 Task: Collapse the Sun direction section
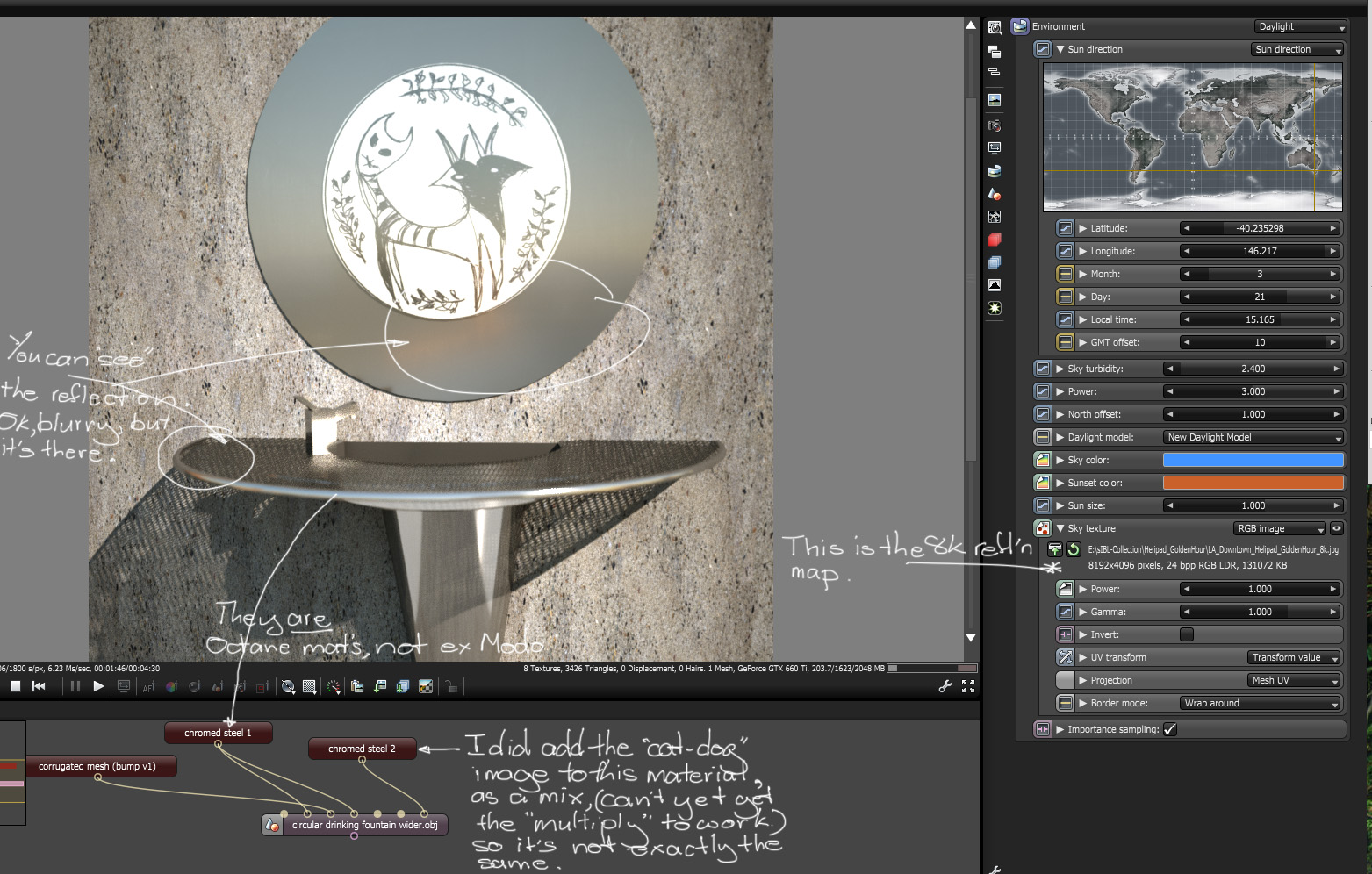click(1060, 49)
